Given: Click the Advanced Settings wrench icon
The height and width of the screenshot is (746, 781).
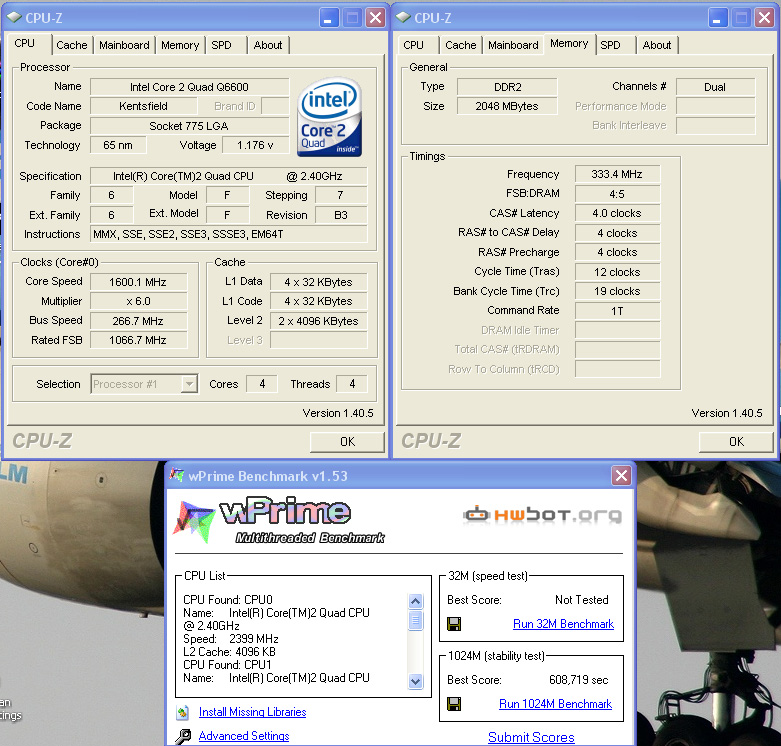Looking at the screenshot, I should tap(183, 736).
